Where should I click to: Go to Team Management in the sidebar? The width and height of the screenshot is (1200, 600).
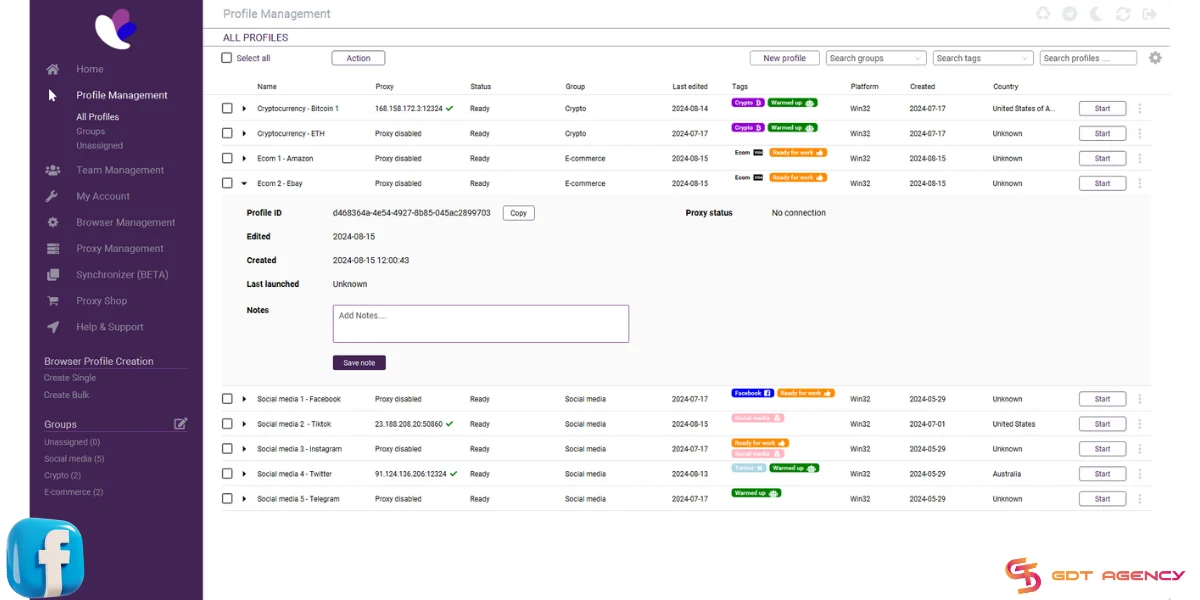point(120,170)
